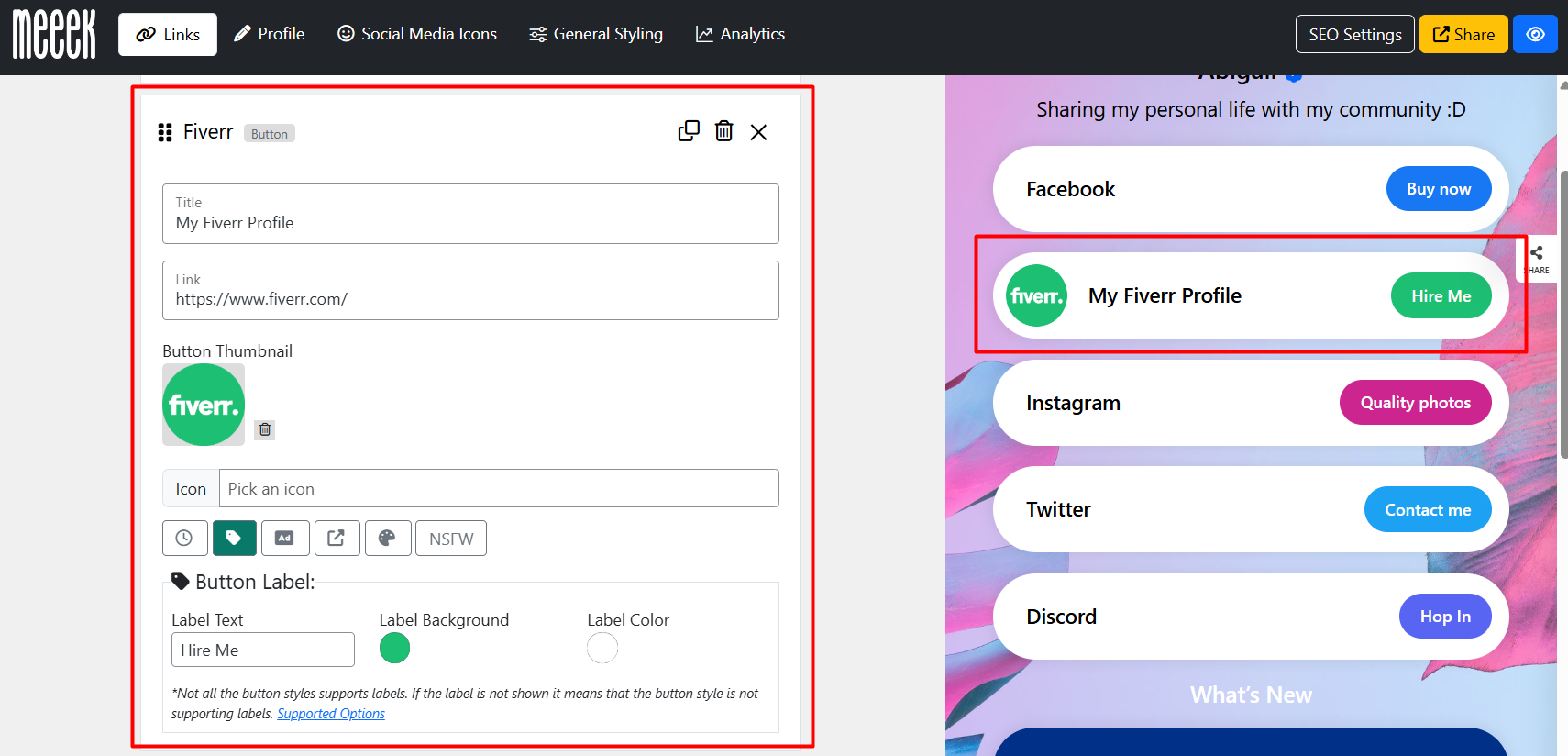The height and width of the screenshot is (756, 1568).
Task: Click the Fiverr logo in preview
Action: 1036,295
